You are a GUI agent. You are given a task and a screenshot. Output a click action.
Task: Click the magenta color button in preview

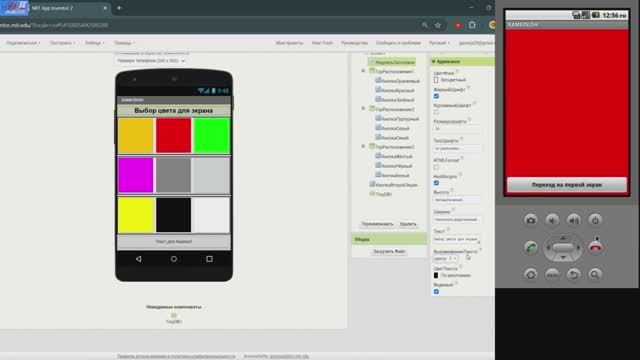136,175
